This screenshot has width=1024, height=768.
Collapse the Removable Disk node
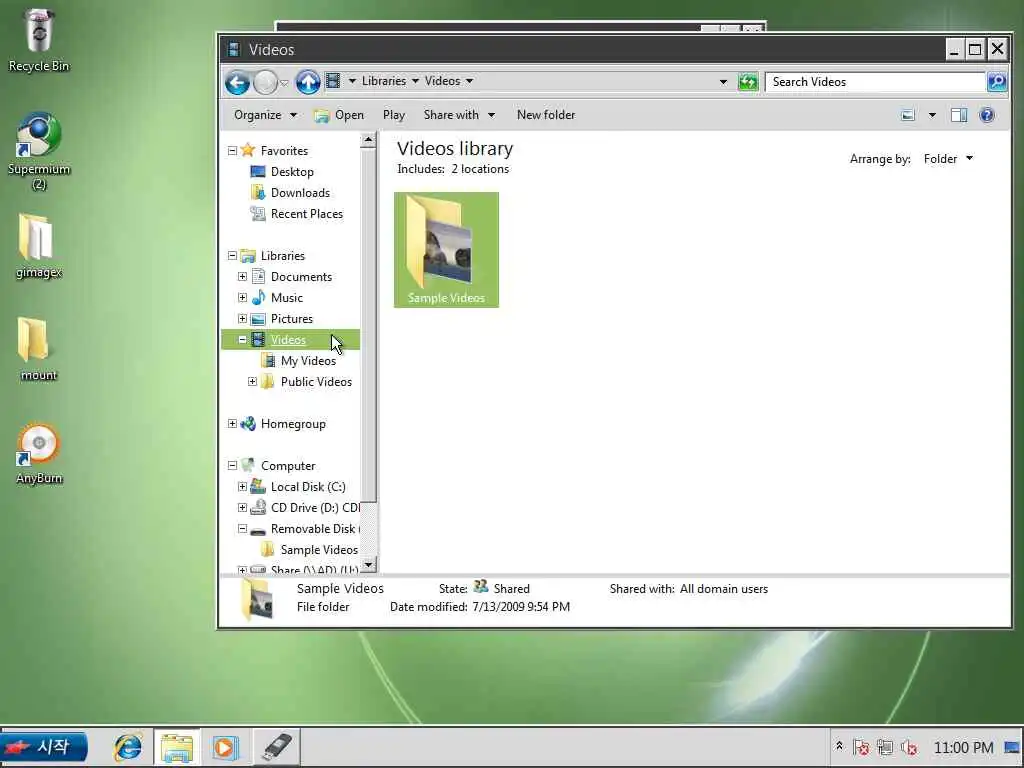242,528
